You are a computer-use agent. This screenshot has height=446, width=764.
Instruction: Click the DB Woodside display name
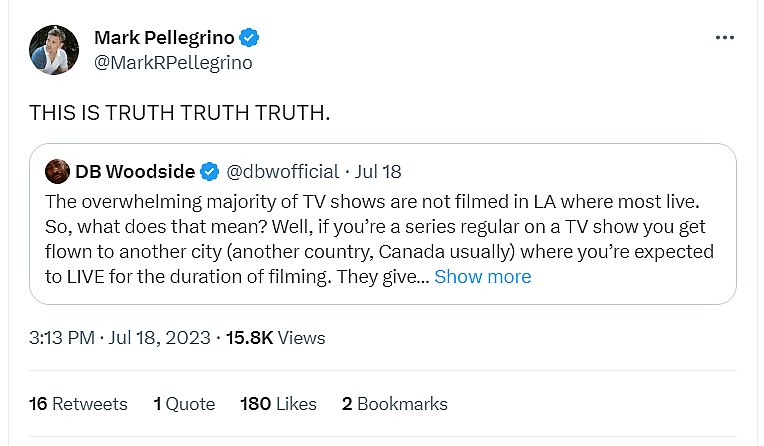(x=136, y=171)
